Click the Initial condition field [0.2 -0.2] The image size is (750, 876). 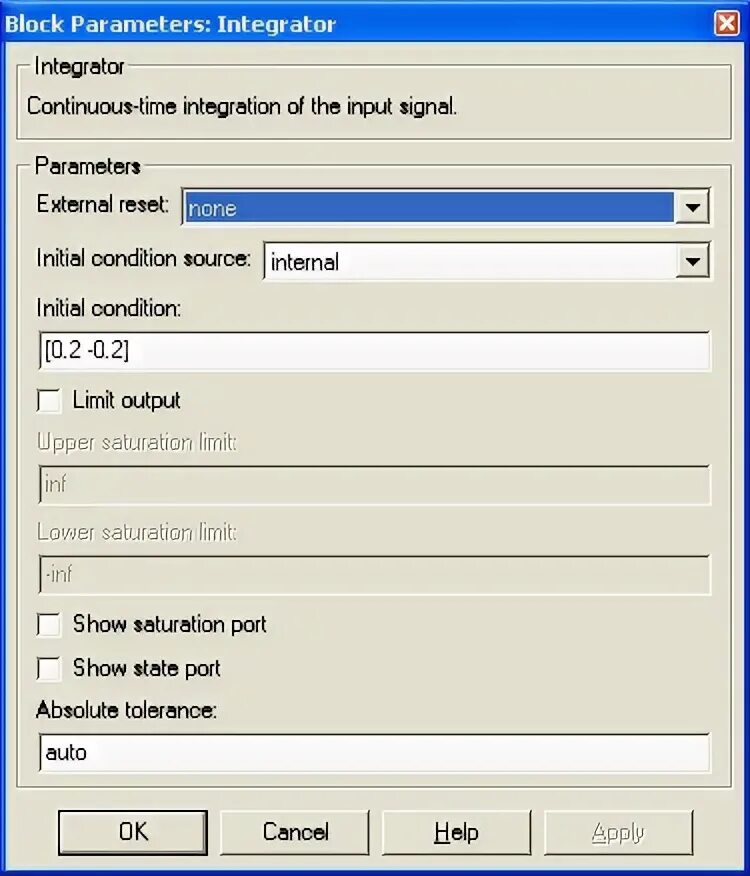coord(374,352)
